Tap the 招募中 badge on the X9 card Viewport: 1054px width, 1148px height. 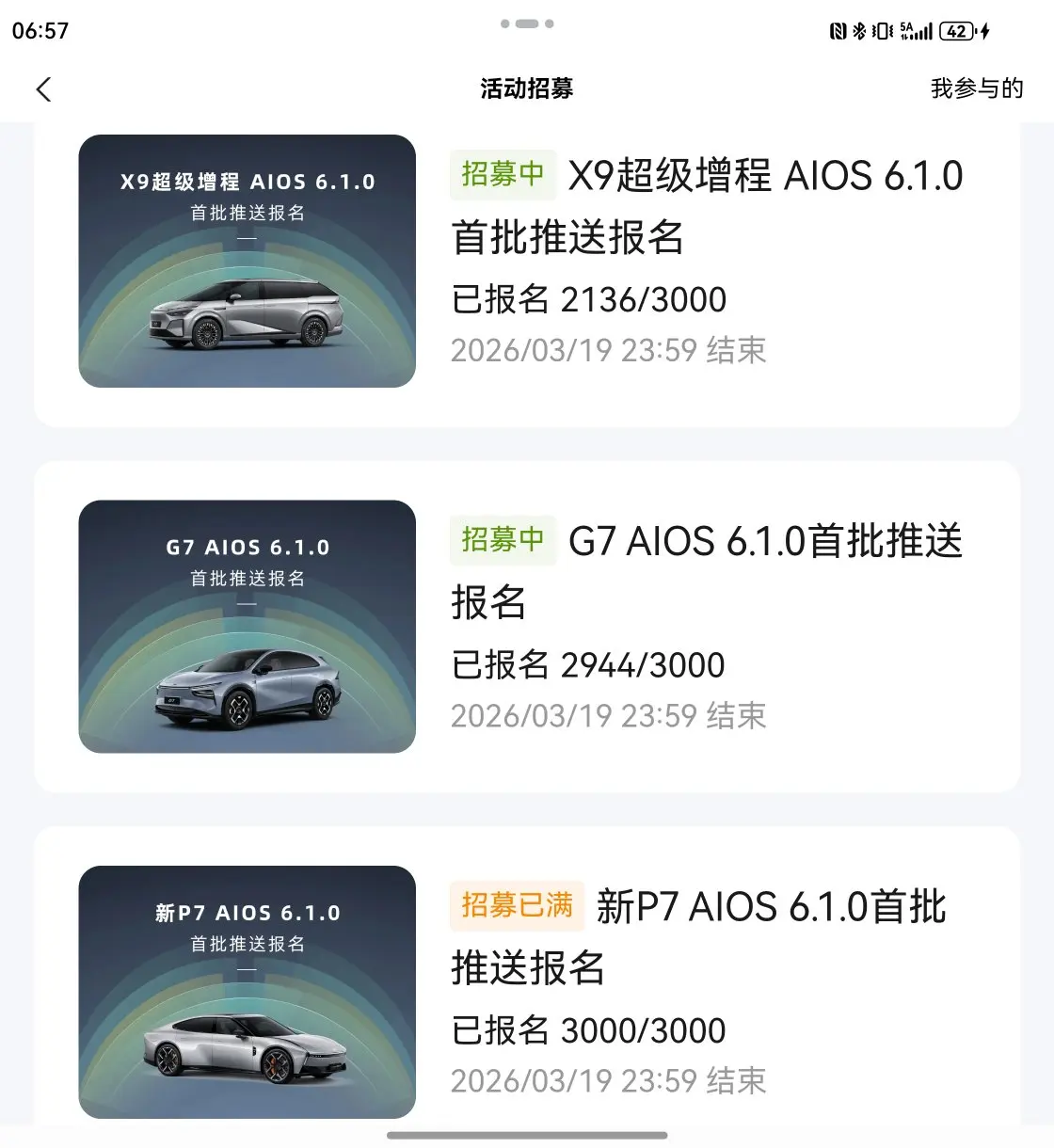click(503, 174)
